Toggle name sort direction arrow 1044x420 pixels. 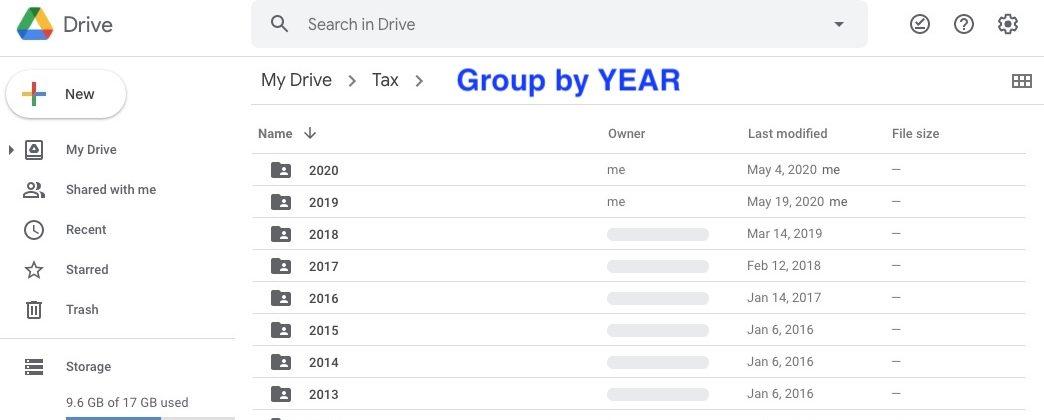pyautogui.click(x=310, y=133)
